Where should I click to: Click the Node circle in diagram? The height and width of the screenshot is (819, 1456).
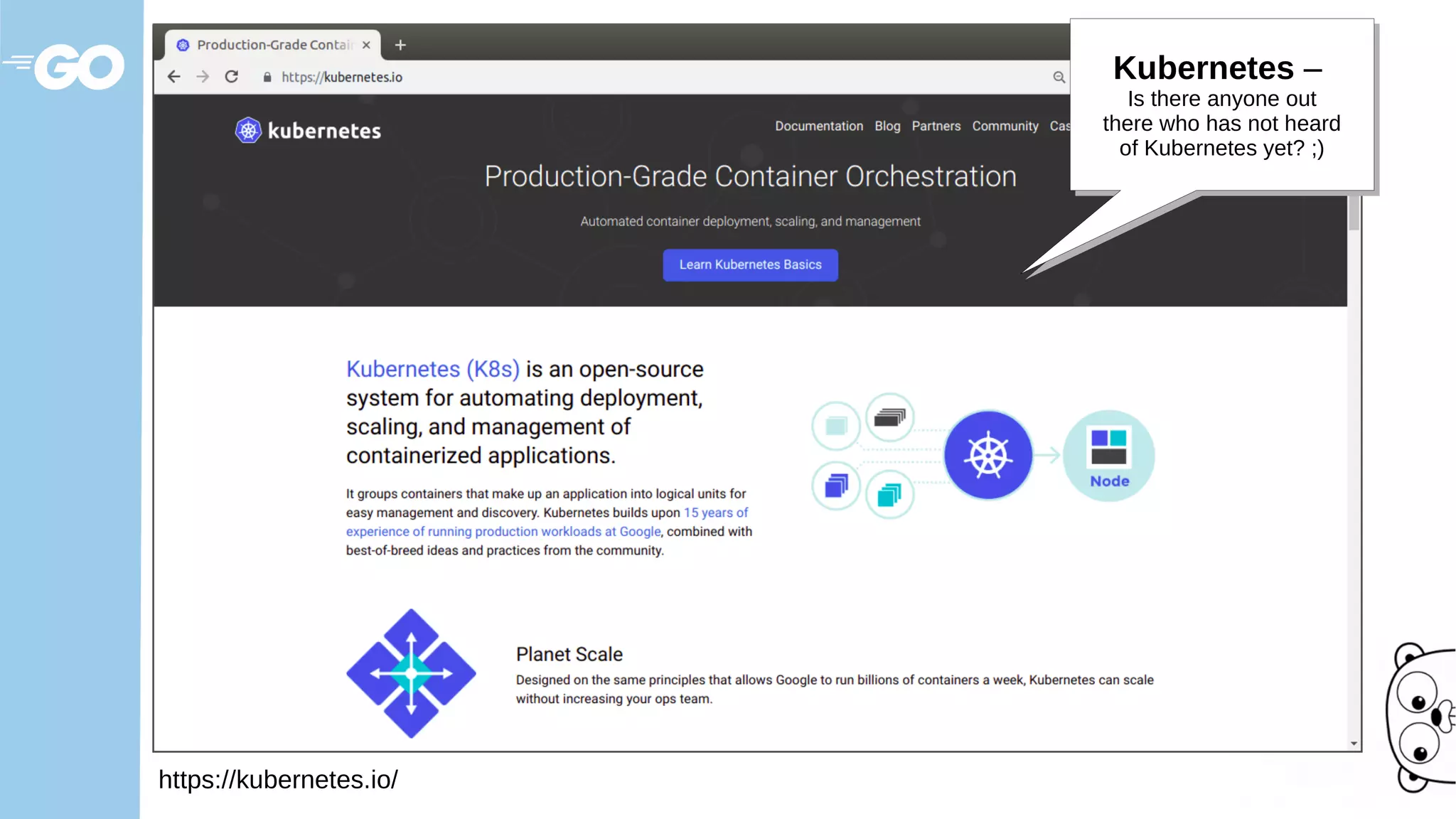tap(1108, 456)
